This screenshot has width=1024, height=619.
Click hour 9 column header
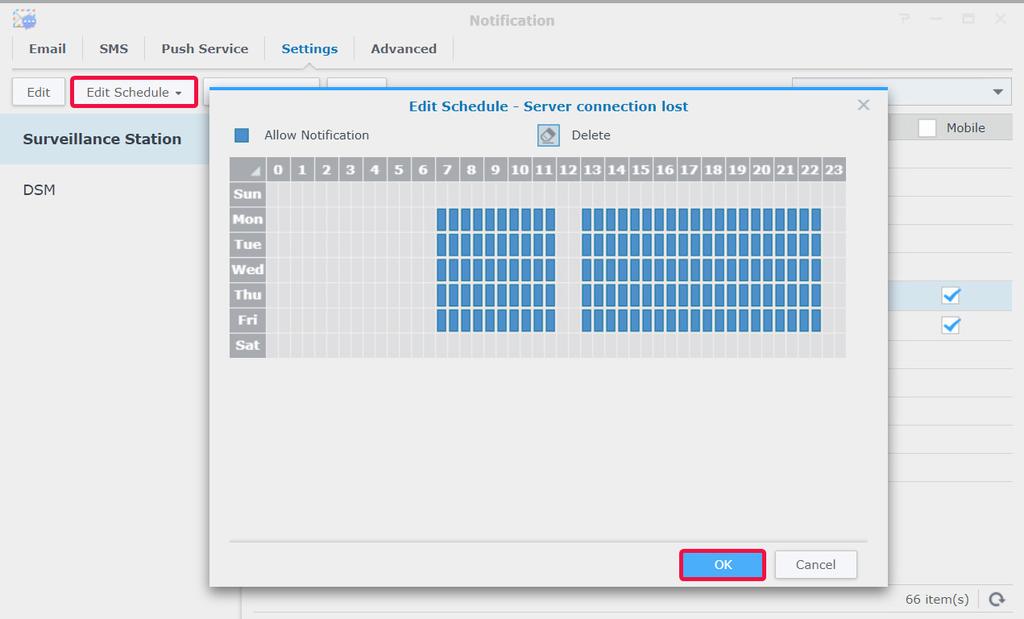[496, 169]
